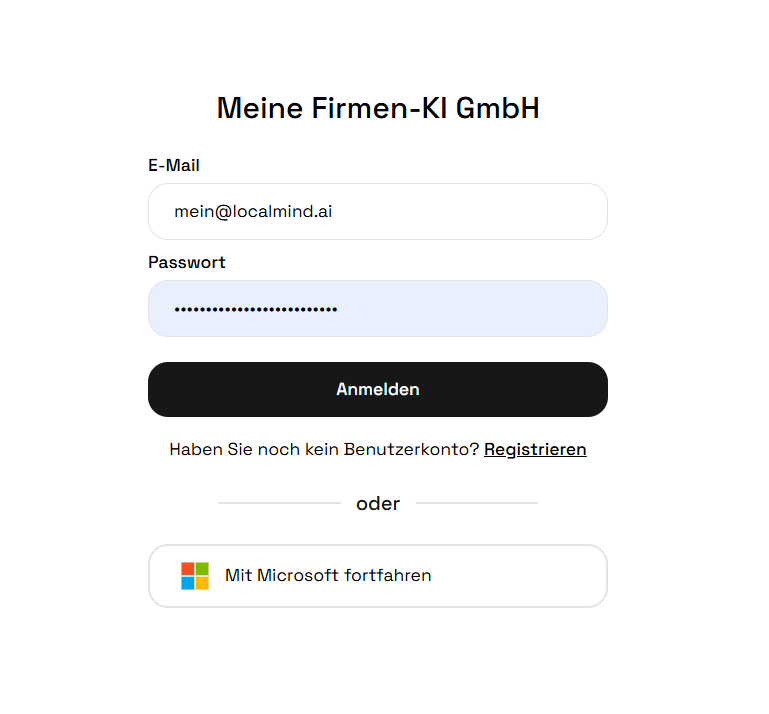Screen dimensions: 769x714
Task: Choose "Mit Microsoft fortfahren" text
Action: click(x=328, y=576)
